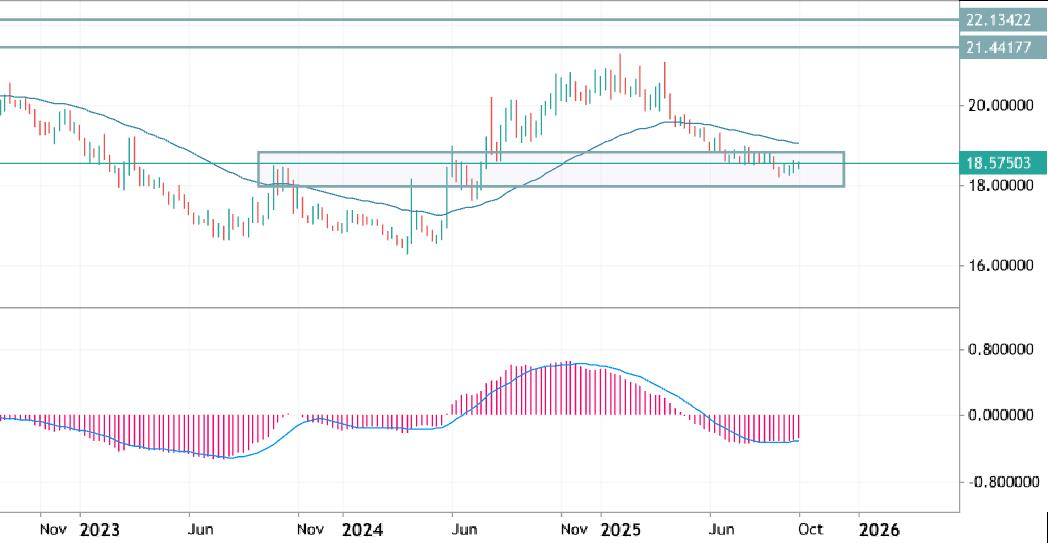1048x543 pixels.
Task: Click the -0.800000 indicator axis label
Action: [x=1002, y=482]
